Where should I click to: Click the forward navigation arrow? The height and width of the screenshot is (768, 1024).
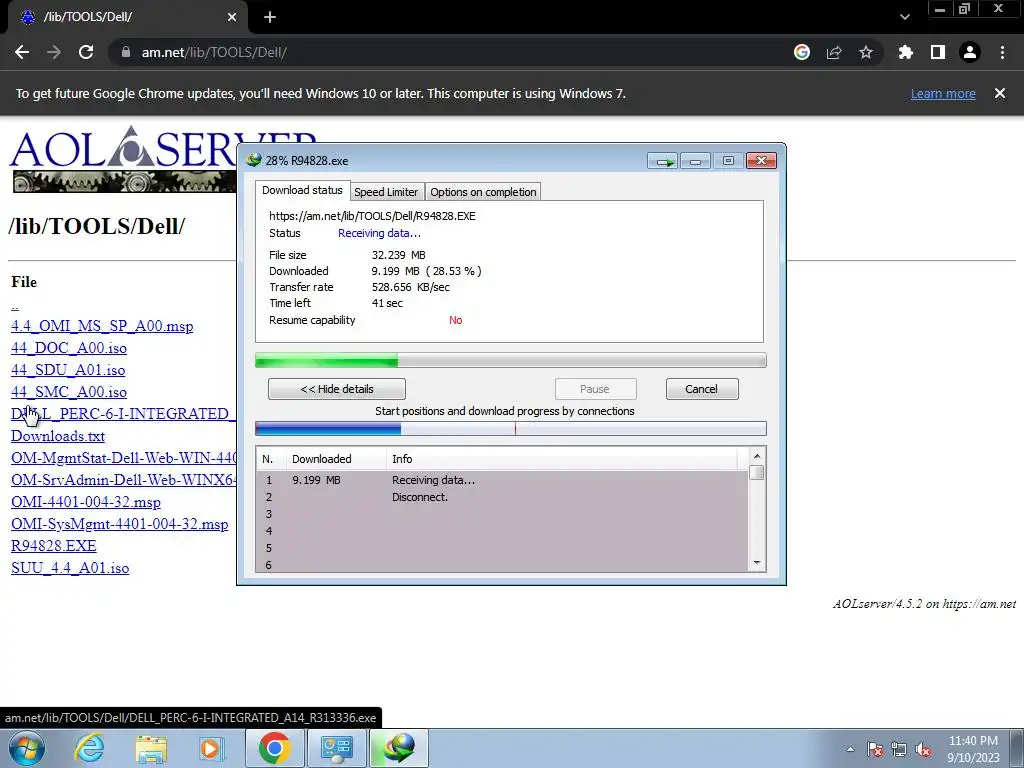click(x=54, y=52)
